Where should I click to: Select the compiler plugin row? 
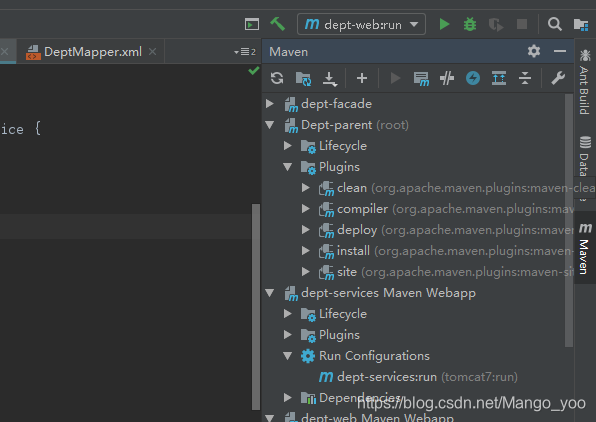tap(418, 209)
